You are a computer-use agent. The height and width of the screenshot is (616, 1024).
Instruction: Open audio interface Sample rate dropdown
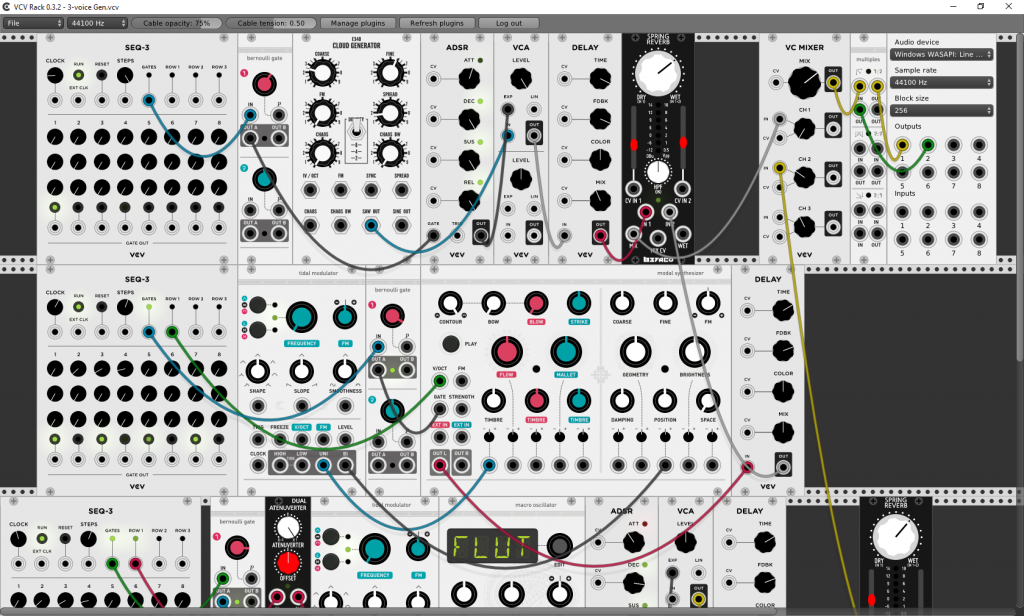click(x=941, y=82)
